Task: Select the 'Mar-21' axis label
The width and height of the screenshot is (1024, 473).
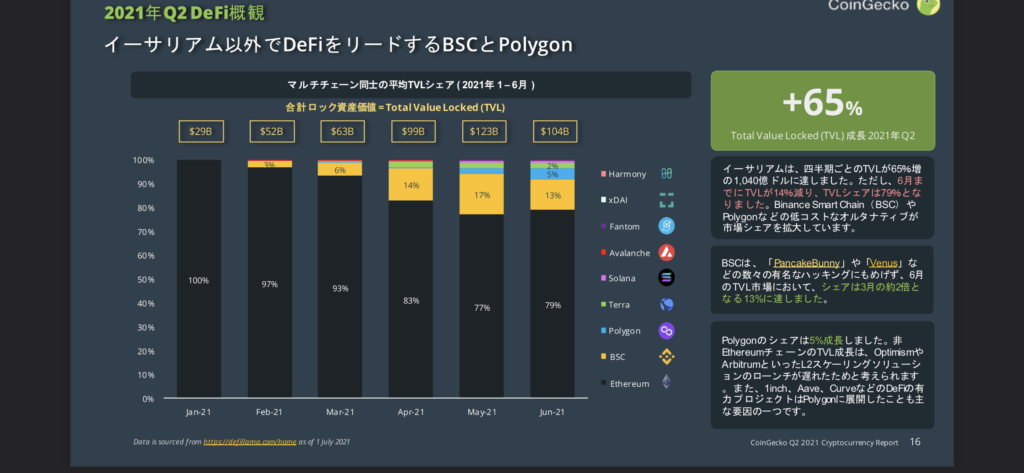Action: (340, 412)
